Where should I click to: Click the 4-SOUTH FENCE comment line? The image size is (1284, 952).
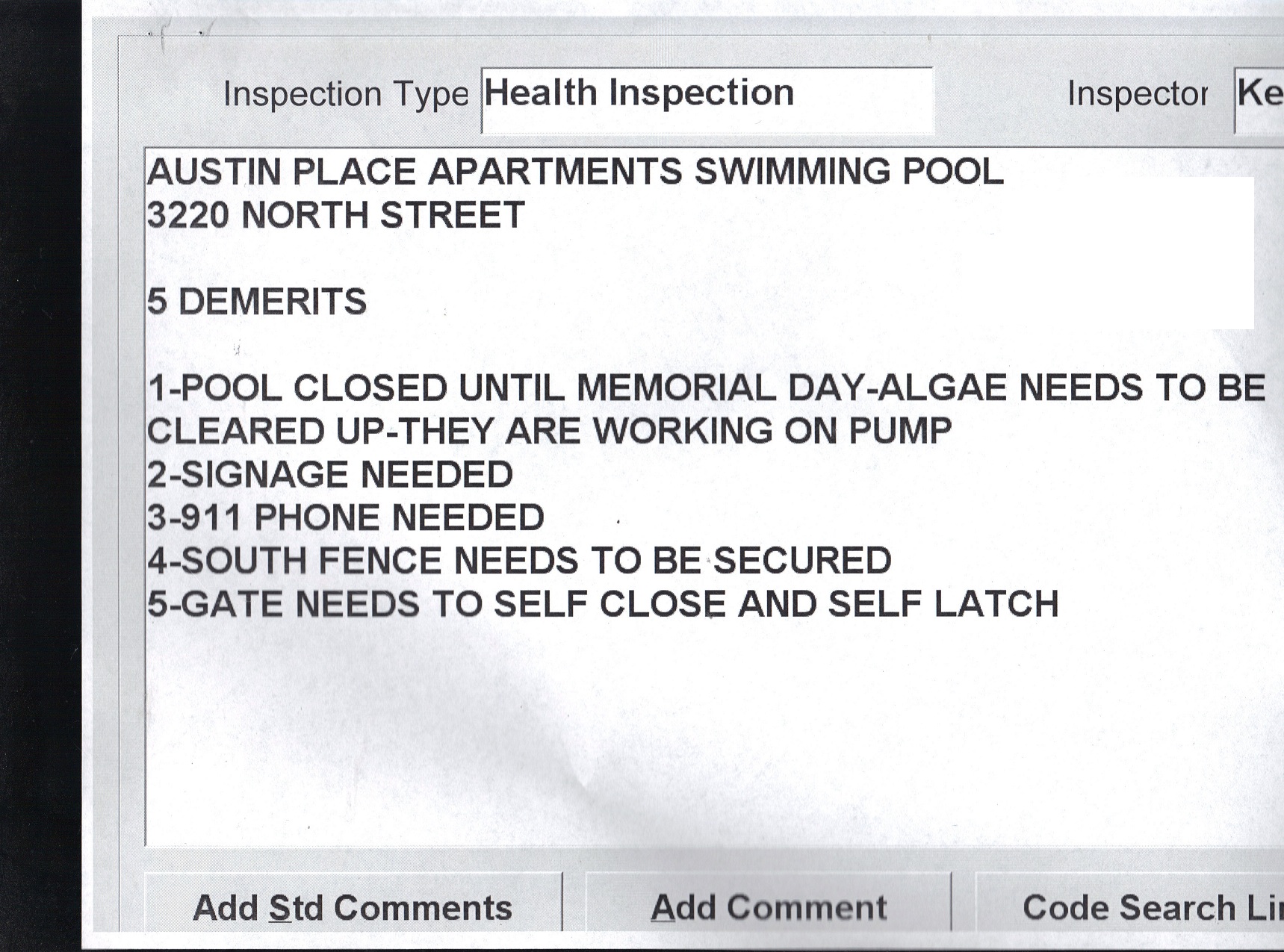click(x=519, y=561)
